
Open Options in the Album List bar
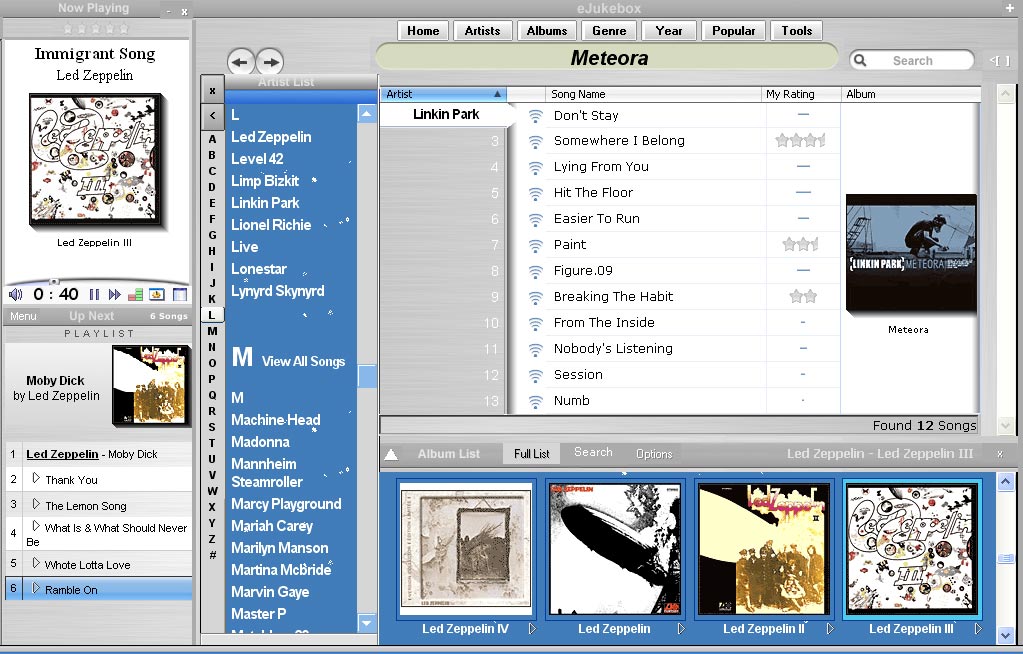(x=654, y=454)
